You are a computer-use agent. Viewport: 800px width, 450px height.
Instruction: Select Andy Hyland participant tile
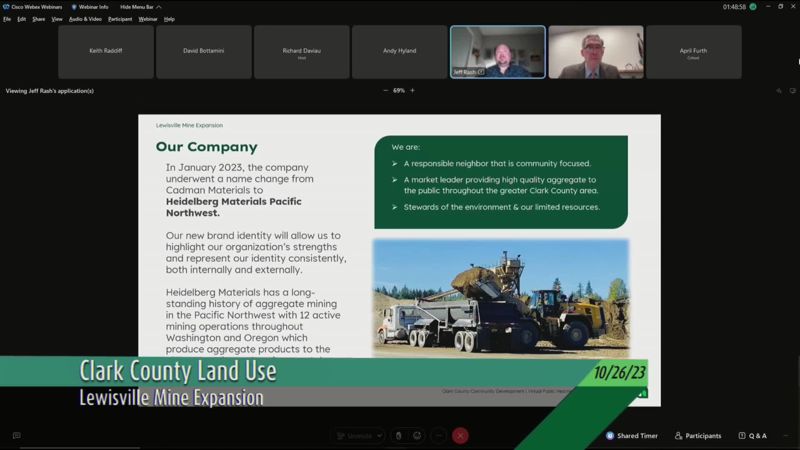coord(399,52)
